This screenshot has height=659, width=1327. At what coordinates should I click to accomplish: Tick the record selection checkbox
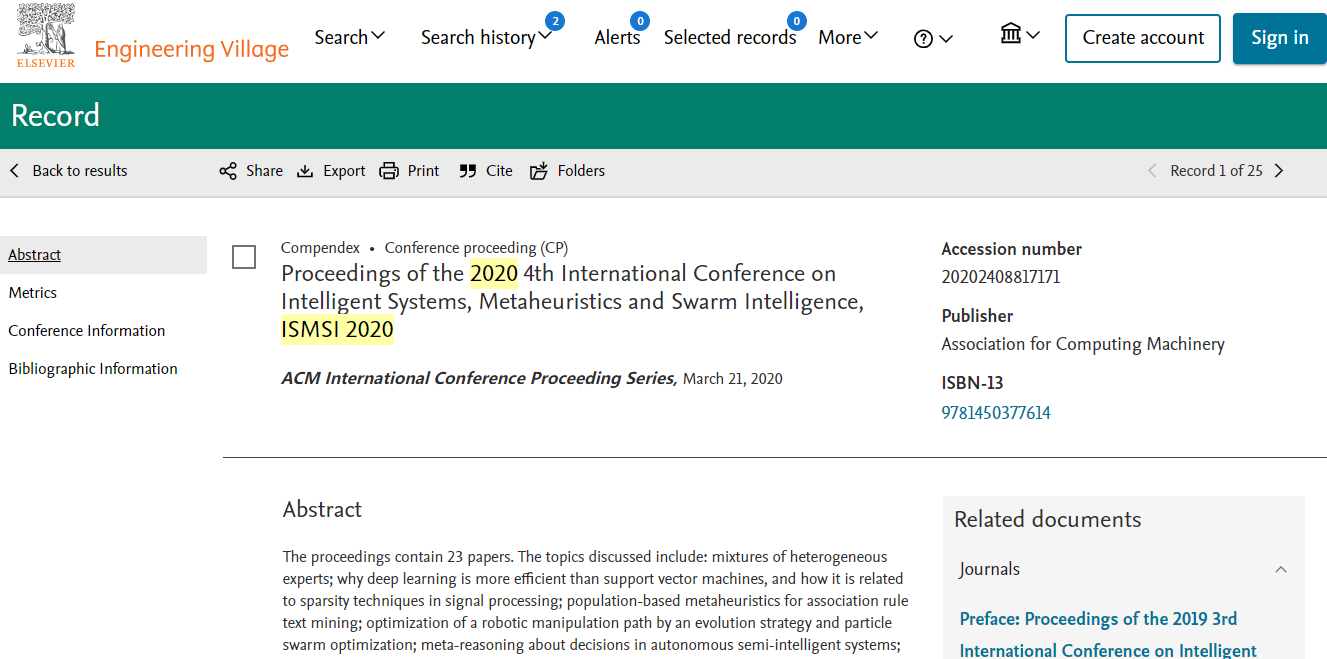(244, 257)
